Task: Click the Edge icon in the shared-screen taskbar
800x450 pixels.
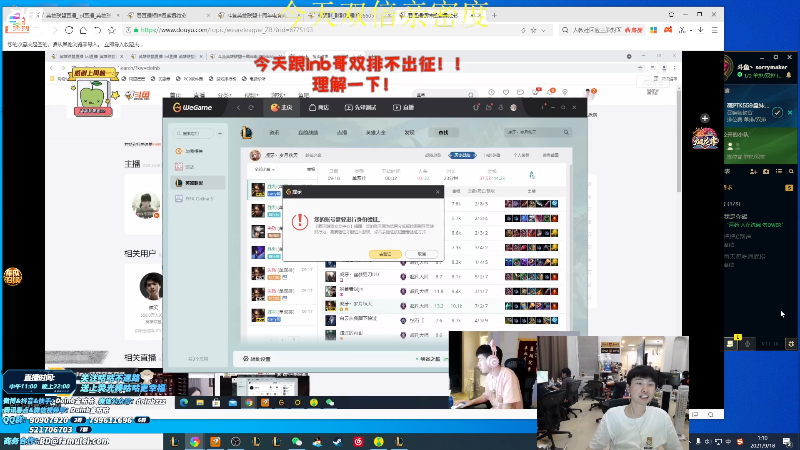Action: (x=184, y=403)
